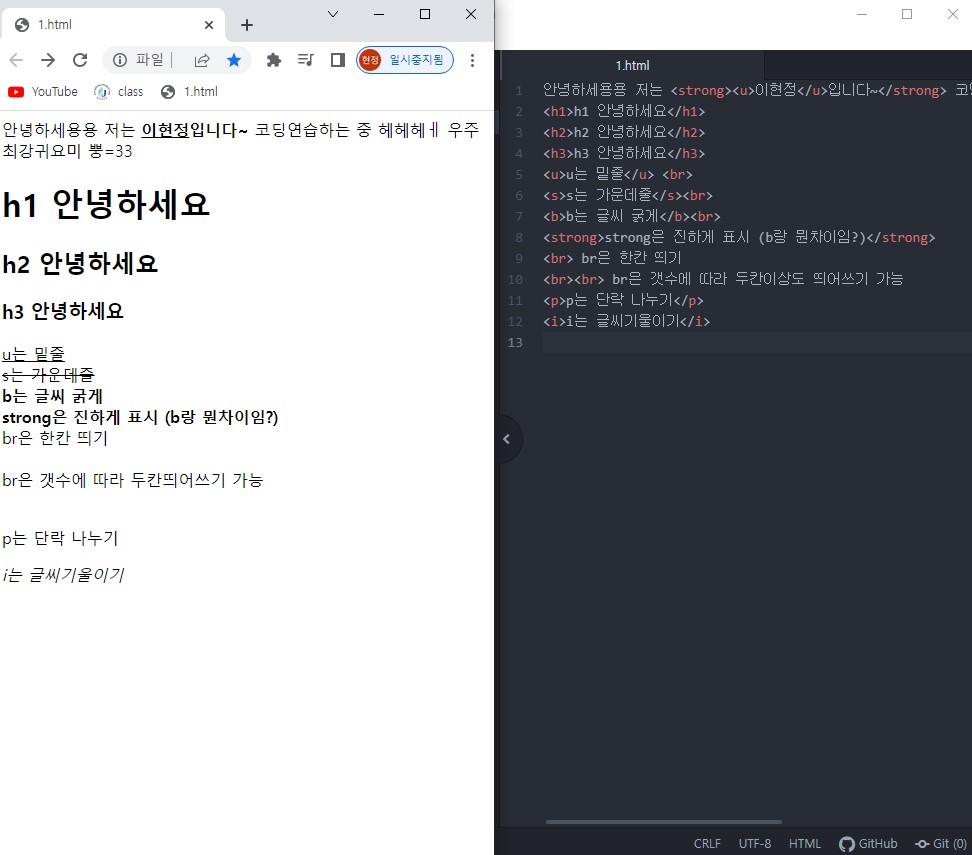The image size is (972, 855).
Task: Open the Chrome tab search chevron
Action: [x=333, y=14]
